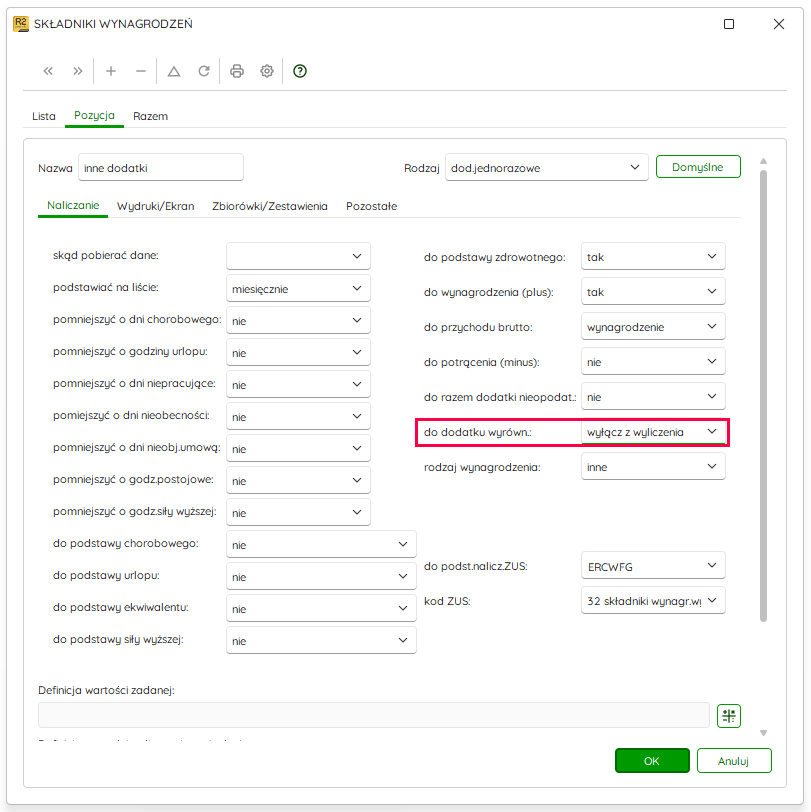
Task: Expand the Rodzaj dropdown showing dod.jednorazowe
Action: (546, 167)
